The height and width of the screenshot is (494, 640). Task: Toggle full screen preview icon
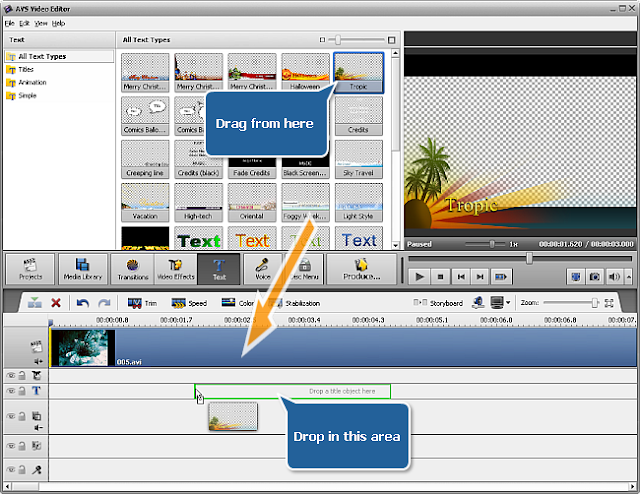click(576, 277)
